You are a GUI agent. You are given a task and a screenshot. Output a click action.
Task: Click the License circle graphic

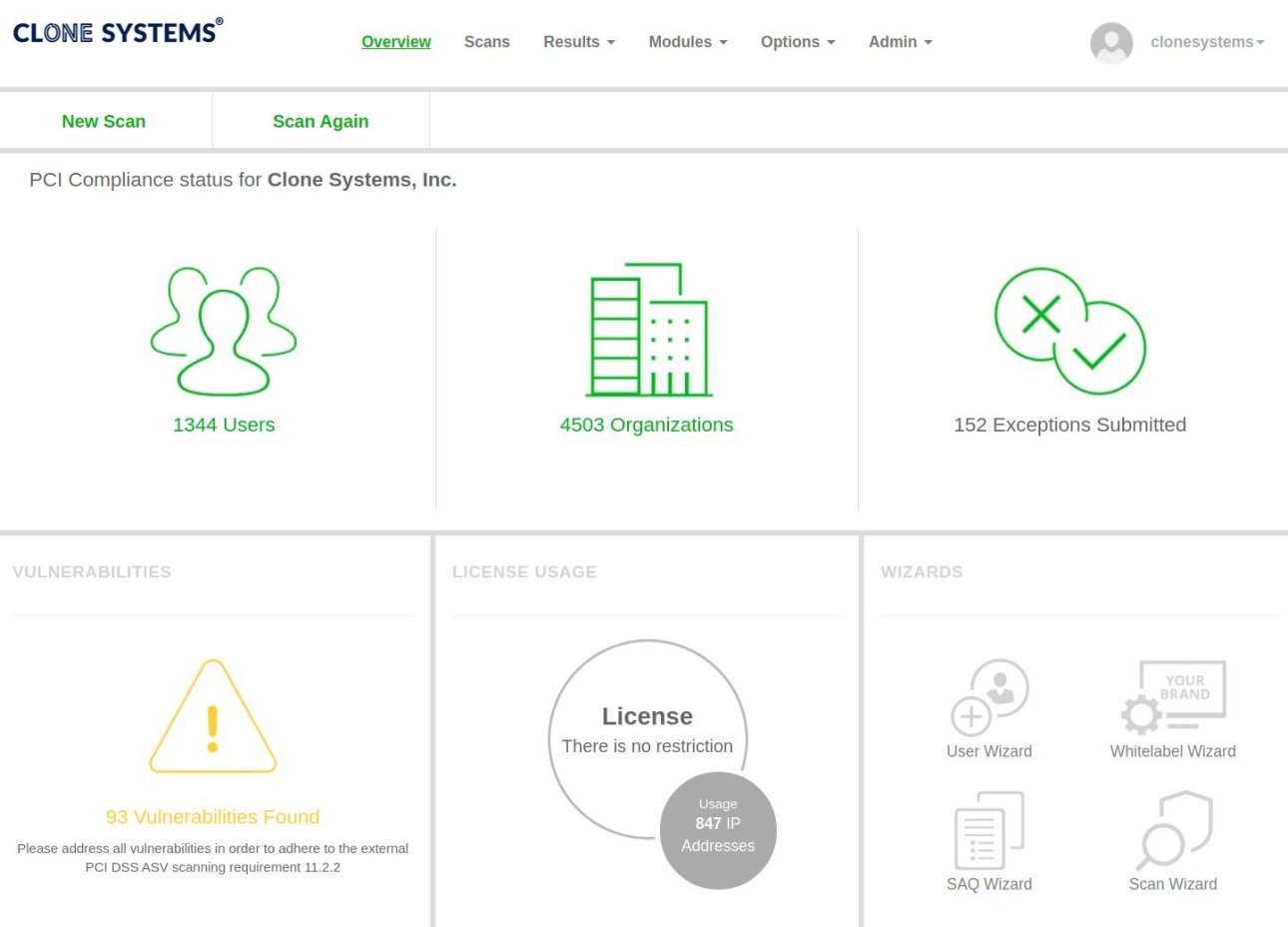pyautogui.click(x=648, y=739)
